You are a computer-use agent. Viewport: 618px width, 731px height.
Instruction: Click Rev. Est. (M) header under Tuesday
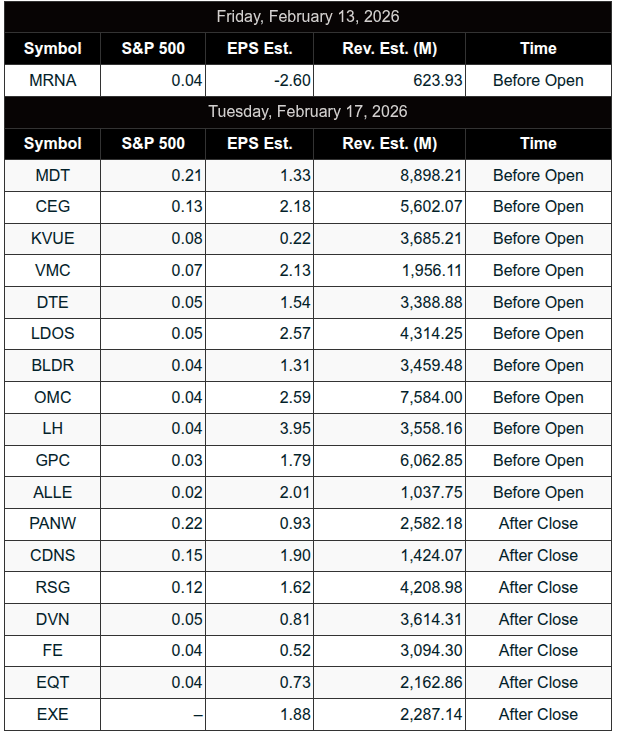click(x=389, y=143)
